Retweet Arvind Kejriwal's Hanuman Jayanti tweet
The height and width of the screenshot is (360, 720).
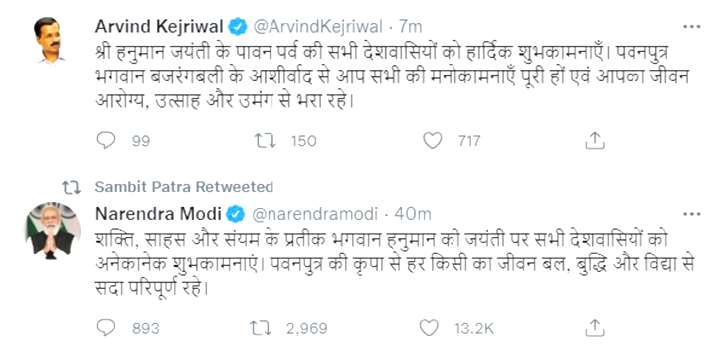pos(265,141)
